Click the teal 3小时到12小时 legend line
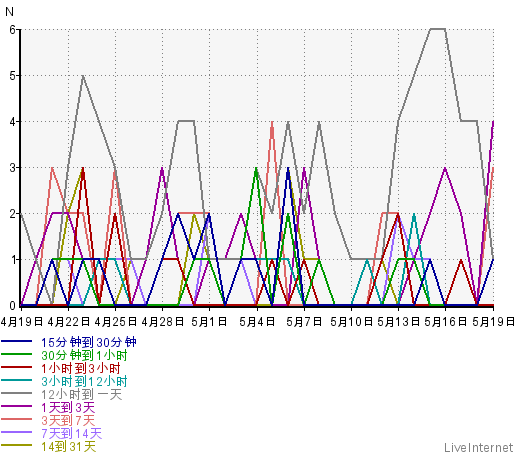Screen dimensions: 520x457 coord(16,380)
